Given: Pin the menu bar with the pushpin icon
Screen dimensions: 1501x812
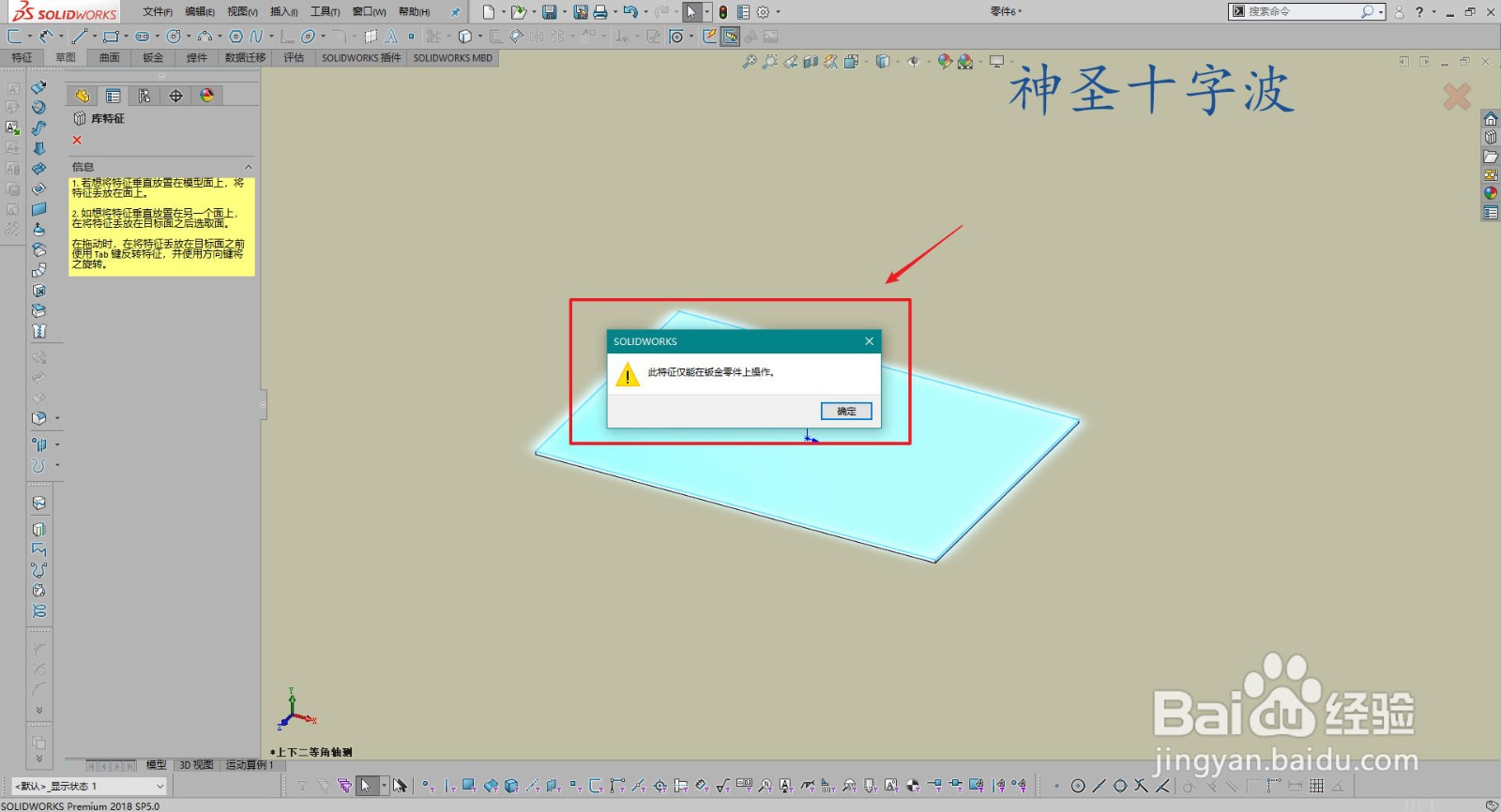Looking at the screenshot, I should tap(456, 12).
